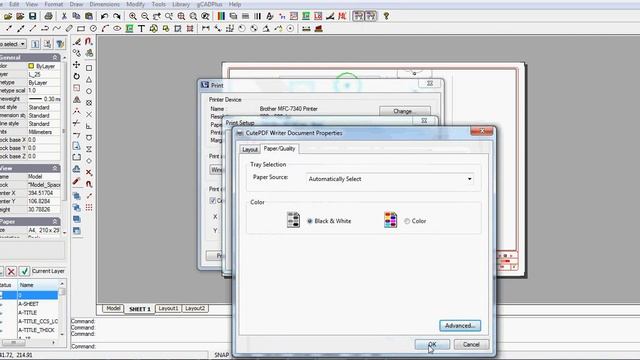Select the Color radio button
The height and width of the screenshot is (360, 640).
[x=407, y=221]
